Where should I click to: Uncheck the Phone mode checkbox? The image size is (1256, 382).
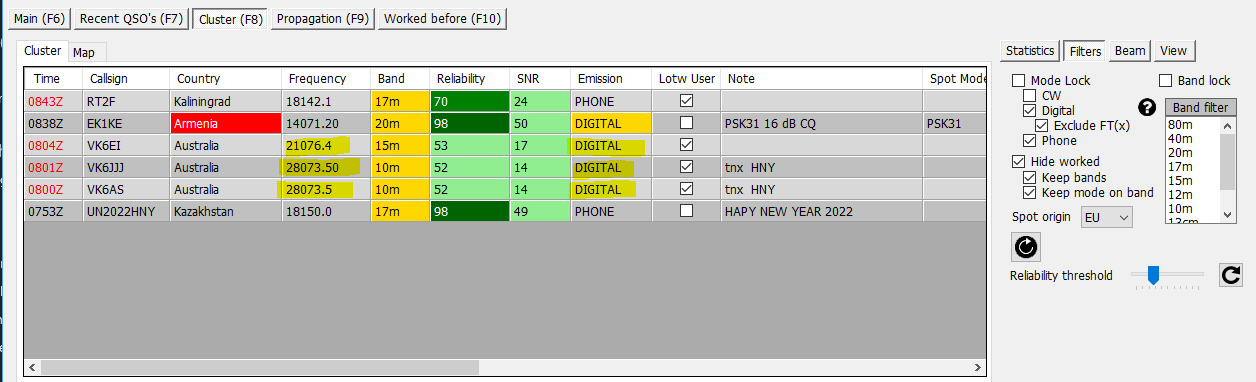(1029, 141)
